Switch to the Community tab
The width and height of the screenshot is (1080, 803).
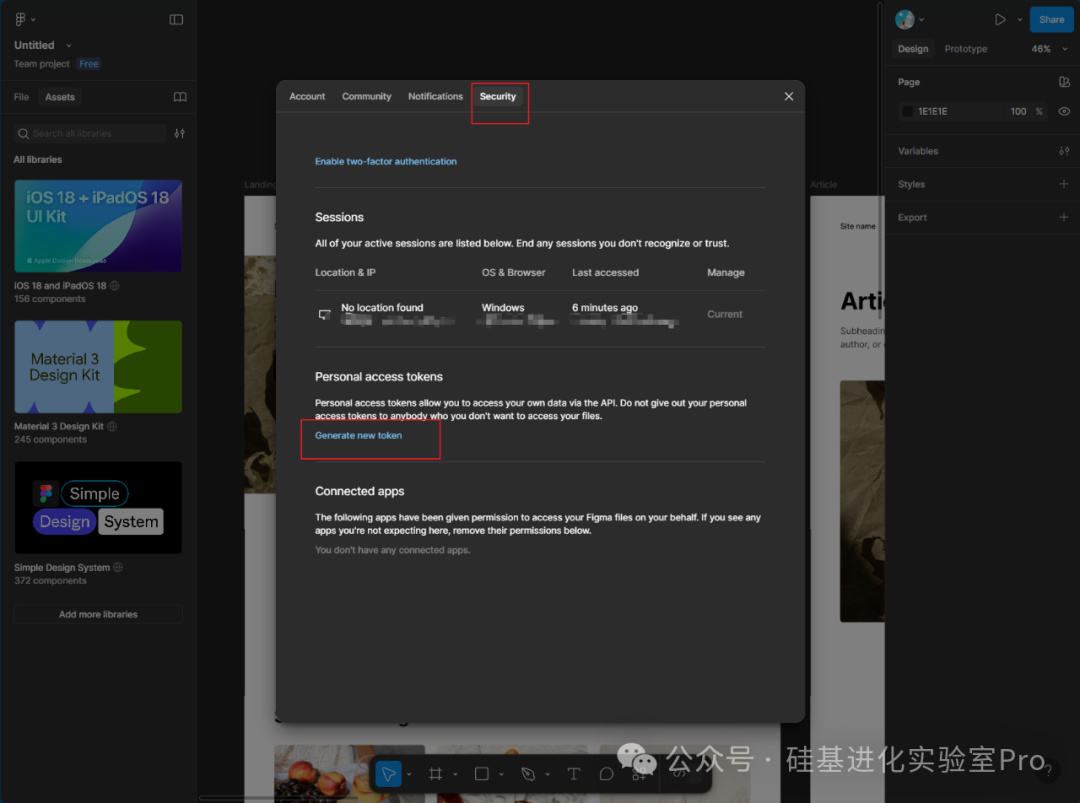coord(366,96)
